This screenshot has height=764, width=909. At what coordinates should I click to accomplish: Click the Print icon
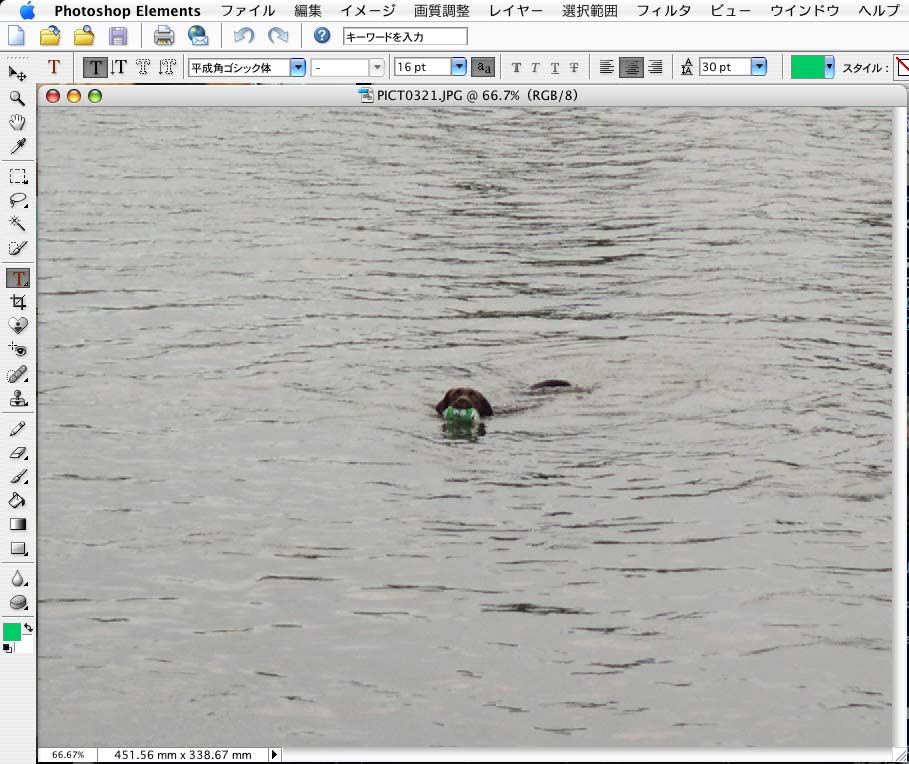(164, 37)
